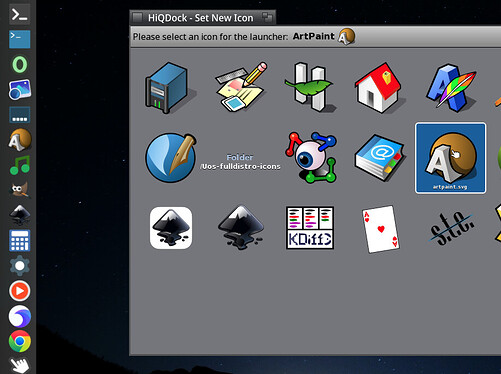Open the calculator from the dock

[x=20, y=240]
